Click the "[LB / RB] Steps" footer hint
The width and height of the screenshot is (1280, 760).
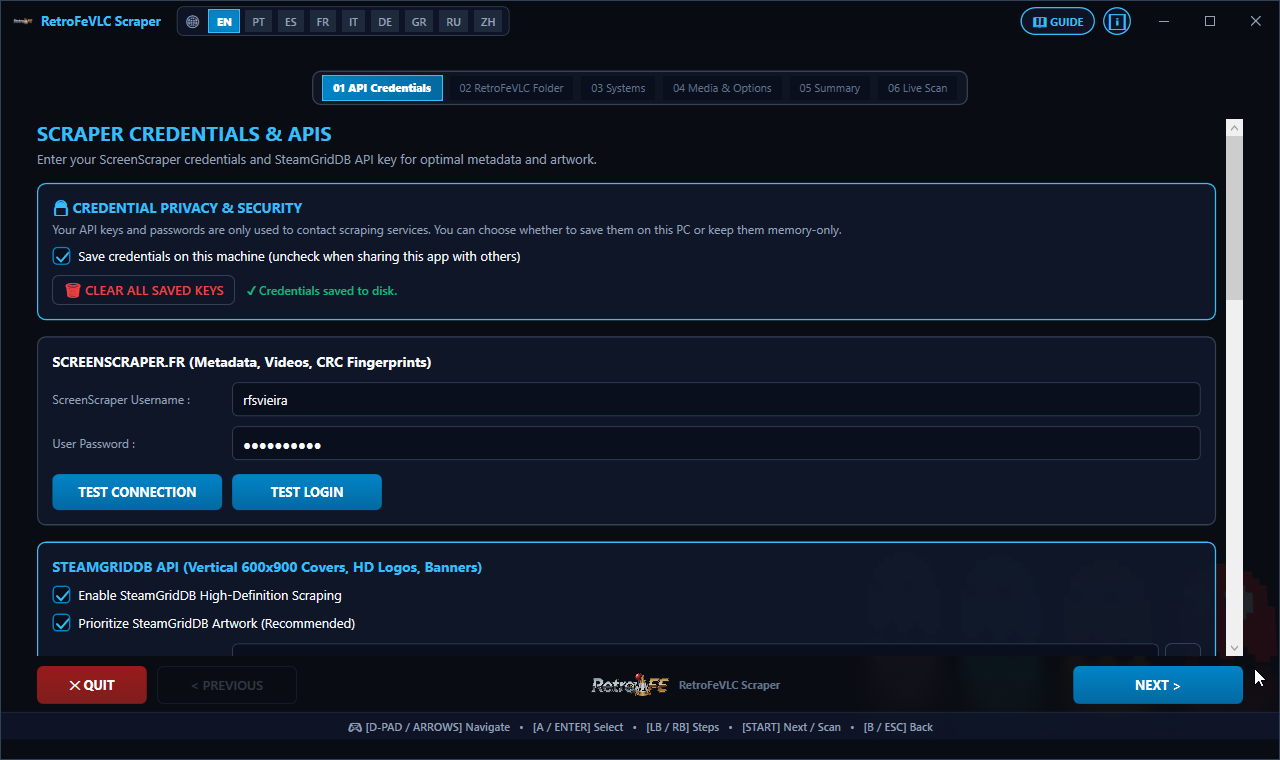(x=682, y=727)
